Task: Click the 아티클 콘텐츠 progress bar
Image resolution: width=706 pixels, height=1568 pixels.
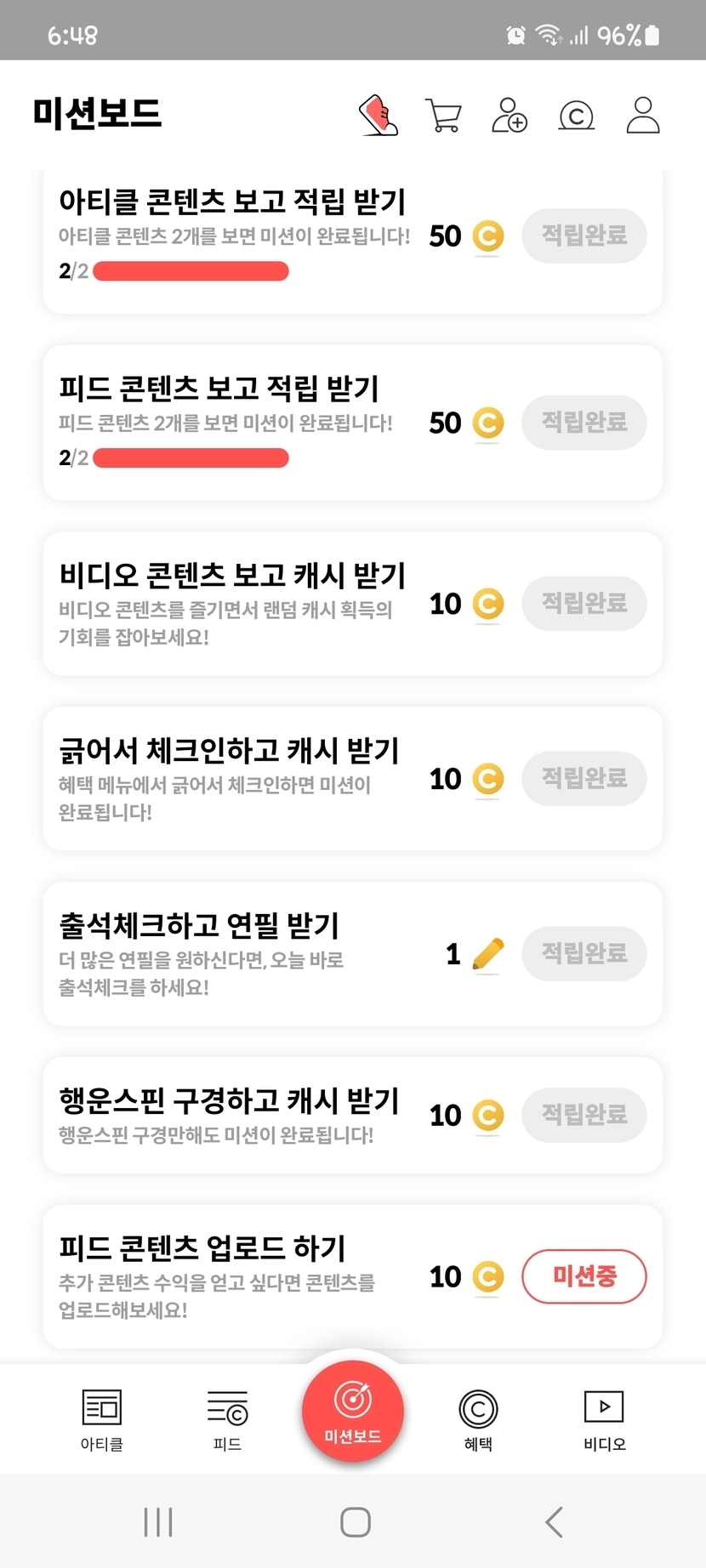Action: pyautogui.click(x=191, y=271)
